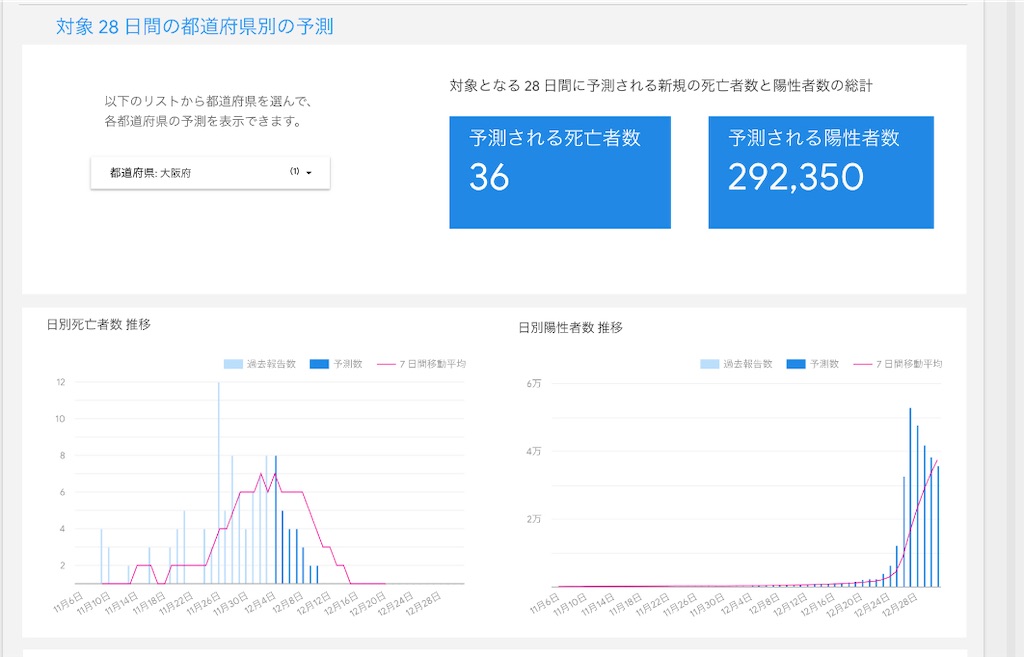Click 過去報告数 legend swatch in deaths chart
The height and width of the screenshot is (657, 1024).
pos(233,364)
